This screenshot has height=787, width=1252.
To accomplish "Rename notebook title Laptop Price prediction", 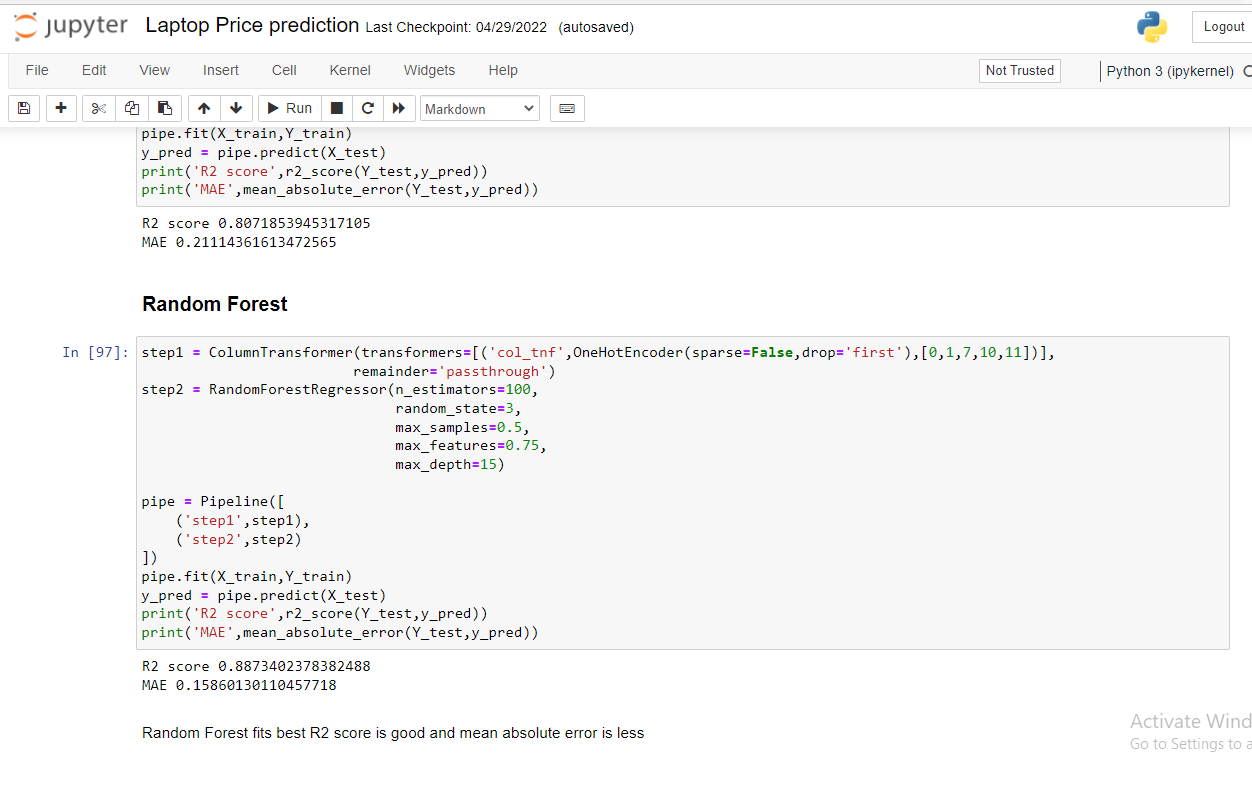I will pos(252,26).
